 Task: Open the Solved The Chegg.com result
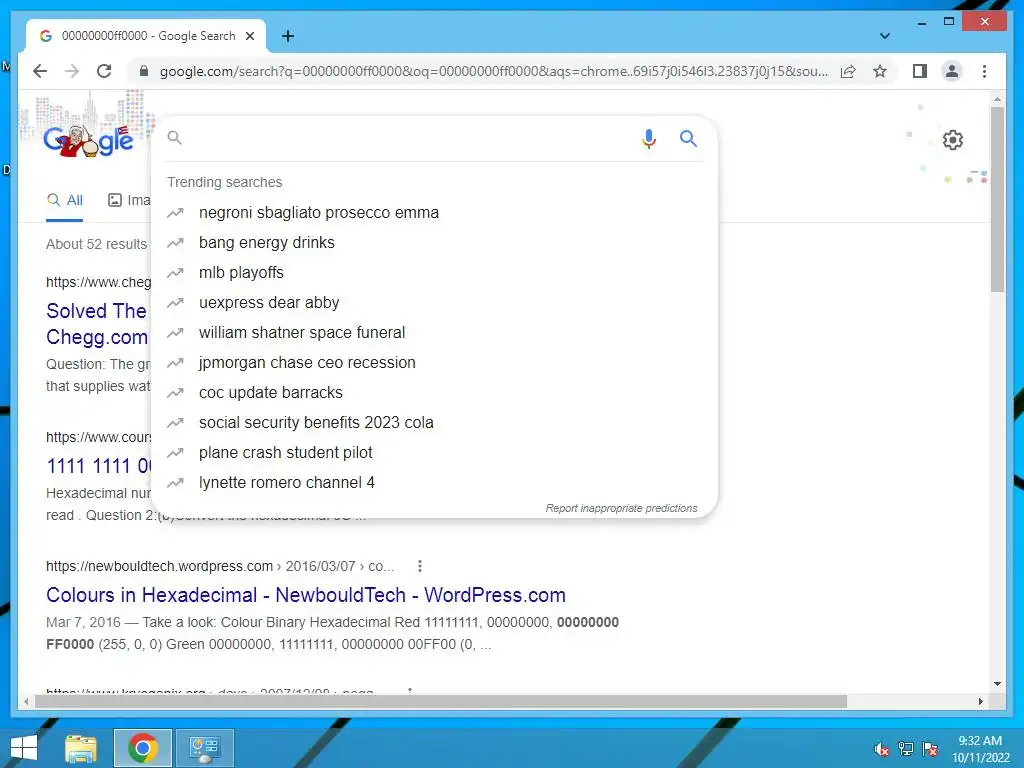point(97,324)
